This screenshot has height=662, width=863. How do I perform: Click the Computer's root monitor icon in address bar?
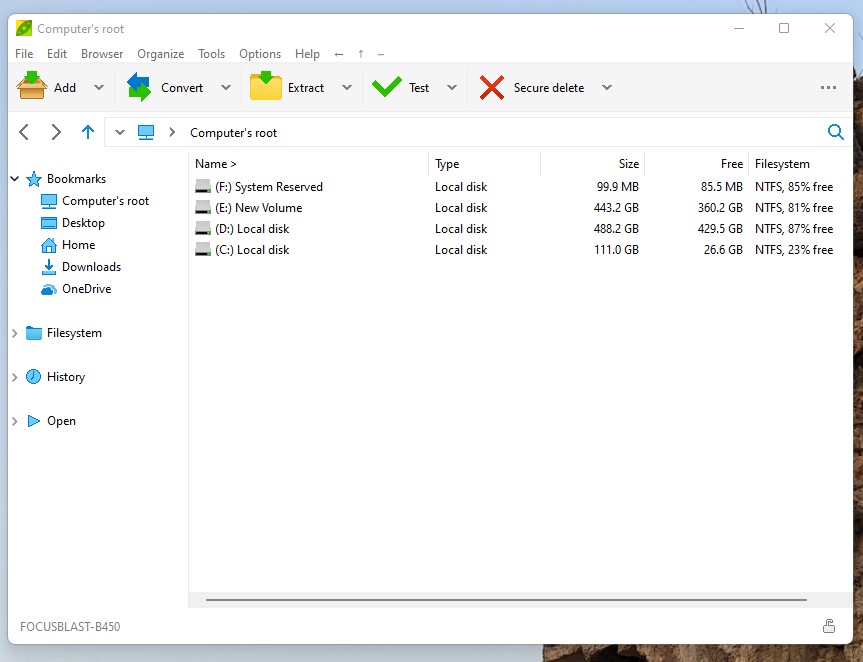(146, 131)
